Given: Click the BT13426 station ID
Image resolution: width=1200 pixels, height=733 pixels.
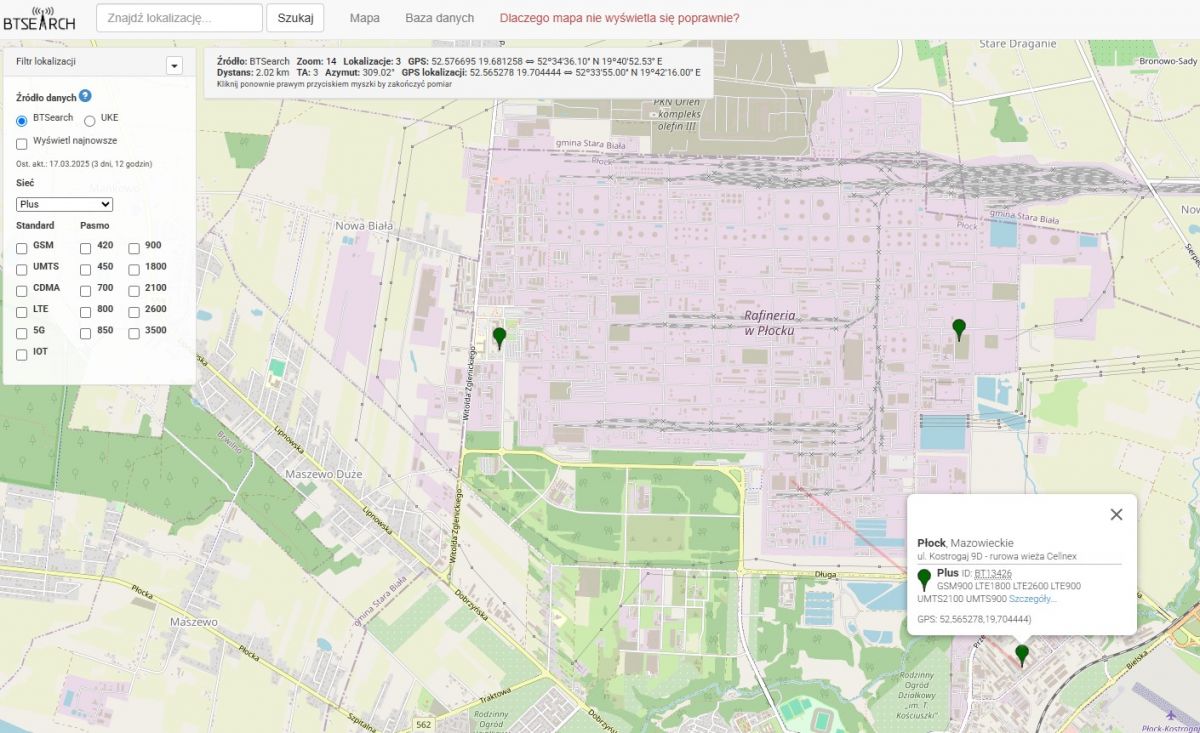Looking at the screenshot, I should pyautogui.click(x=994, y=573).
